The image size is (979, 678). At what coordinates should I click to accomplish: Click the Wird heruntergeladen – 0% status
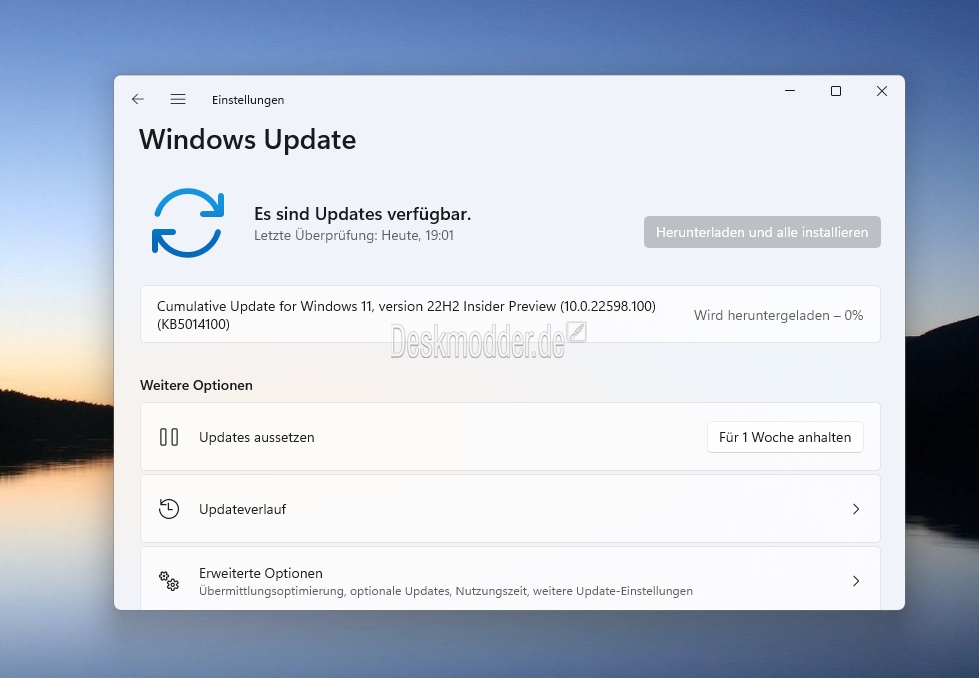coord(778,315)
